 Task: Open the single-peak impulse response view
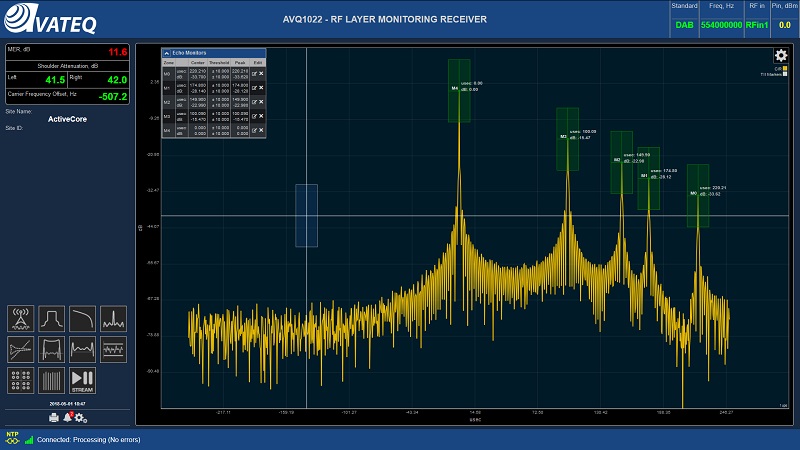114,318
